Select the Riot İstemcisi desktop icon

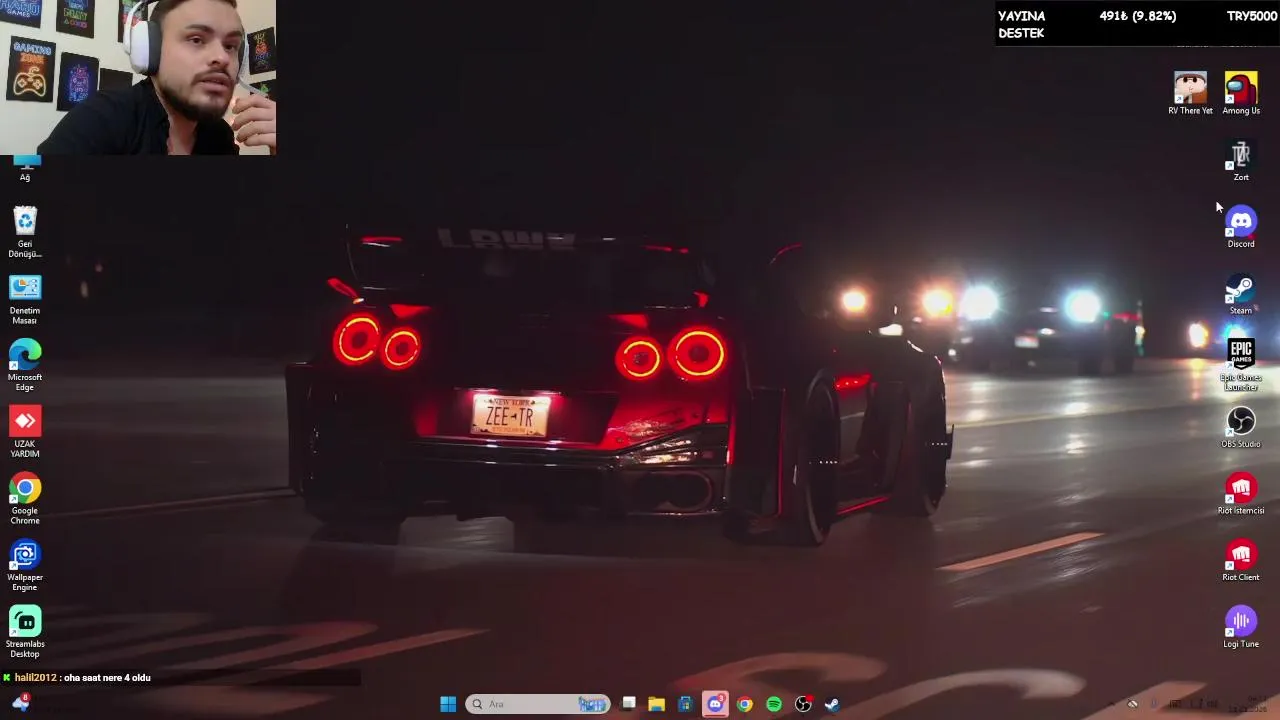[x=1241, y=494]
